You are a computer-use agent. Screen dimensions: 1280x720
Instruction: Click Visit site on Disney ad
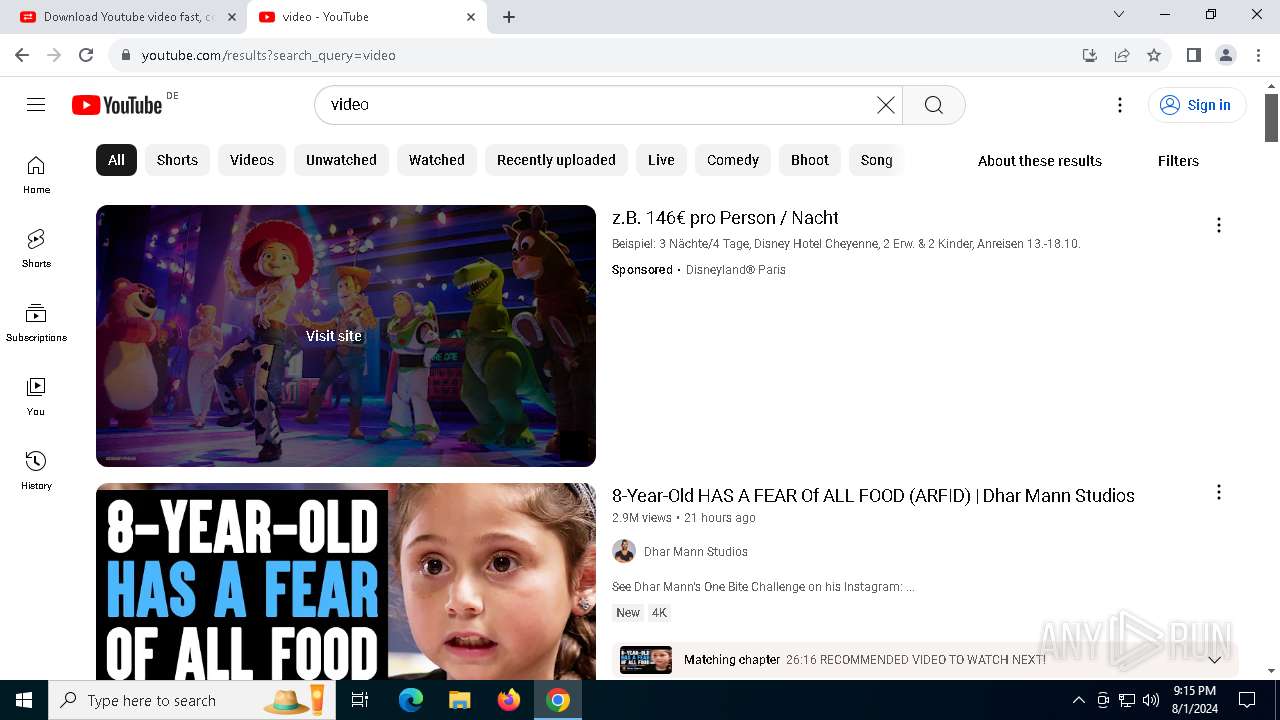334,336
